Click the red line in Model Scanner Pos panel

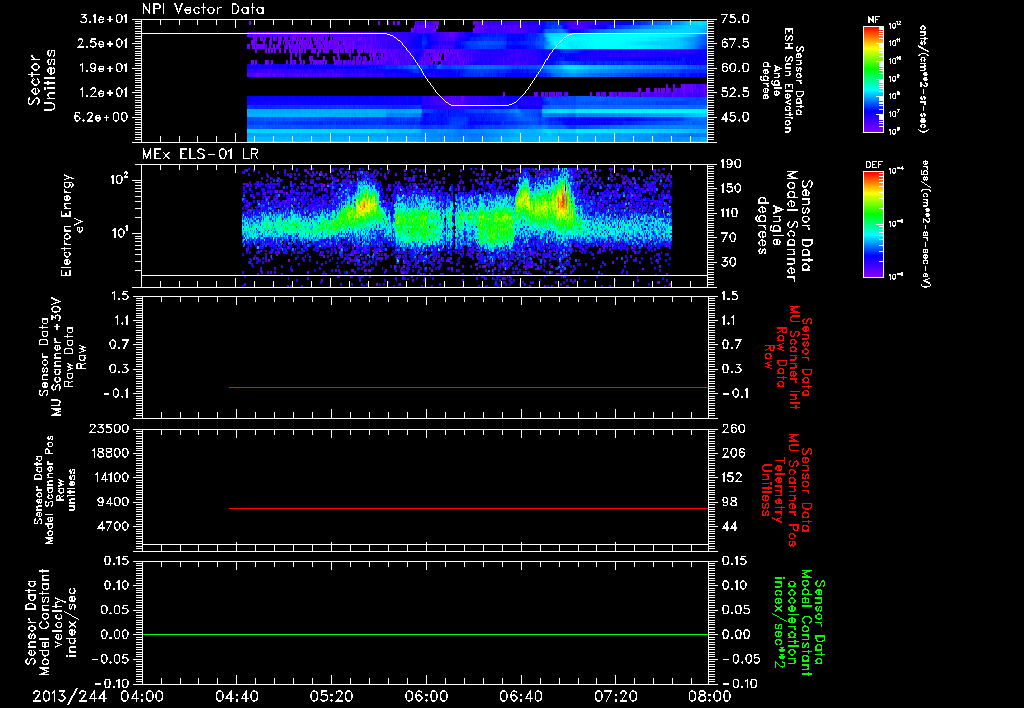click(468, 508)
